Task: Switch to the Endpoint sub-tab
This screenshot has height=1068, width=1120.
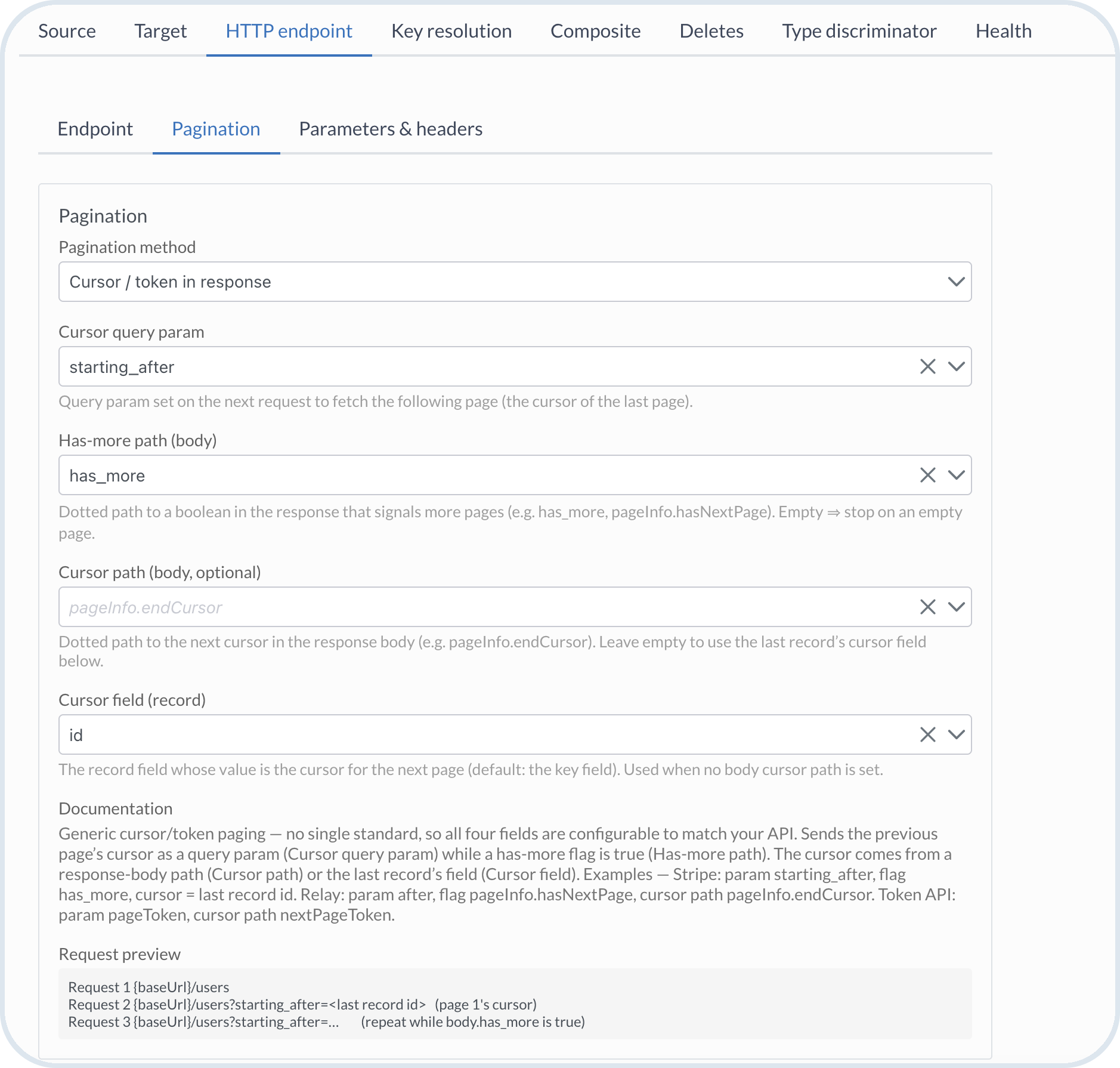Action: (95, 129)
